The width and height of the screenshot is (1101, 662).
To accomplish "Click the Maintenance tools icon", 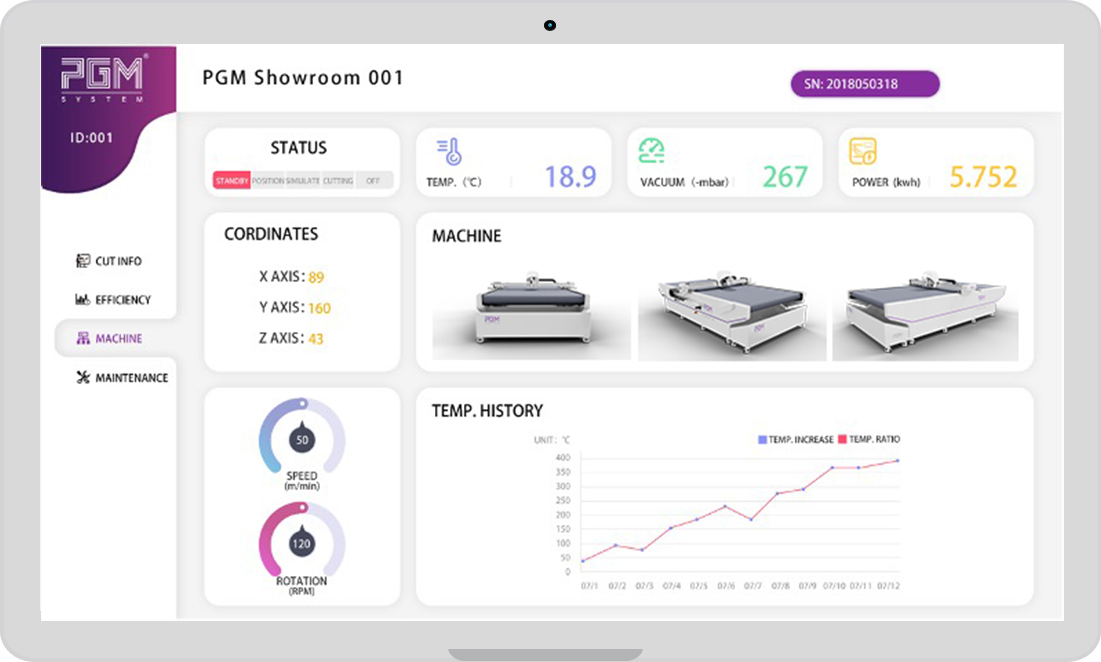I will tap(83, 378).
